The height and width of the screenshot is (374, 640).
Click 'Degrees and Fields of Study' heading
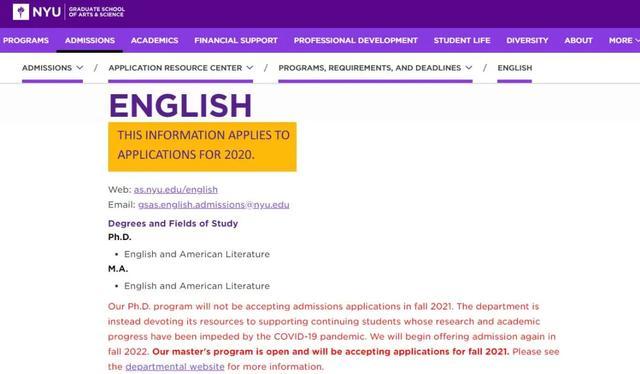[173, 223]
